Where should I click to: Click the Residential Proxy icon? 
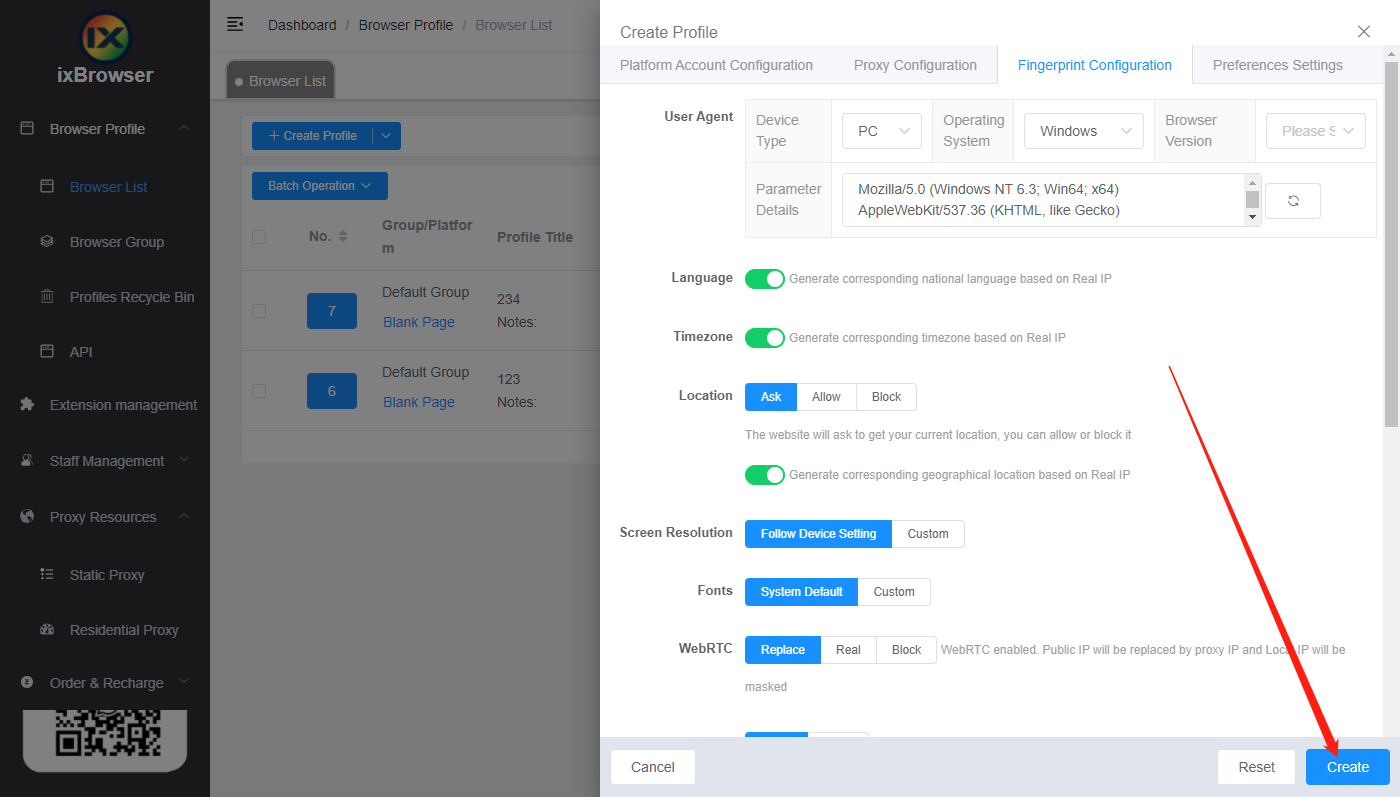[46, 630]
